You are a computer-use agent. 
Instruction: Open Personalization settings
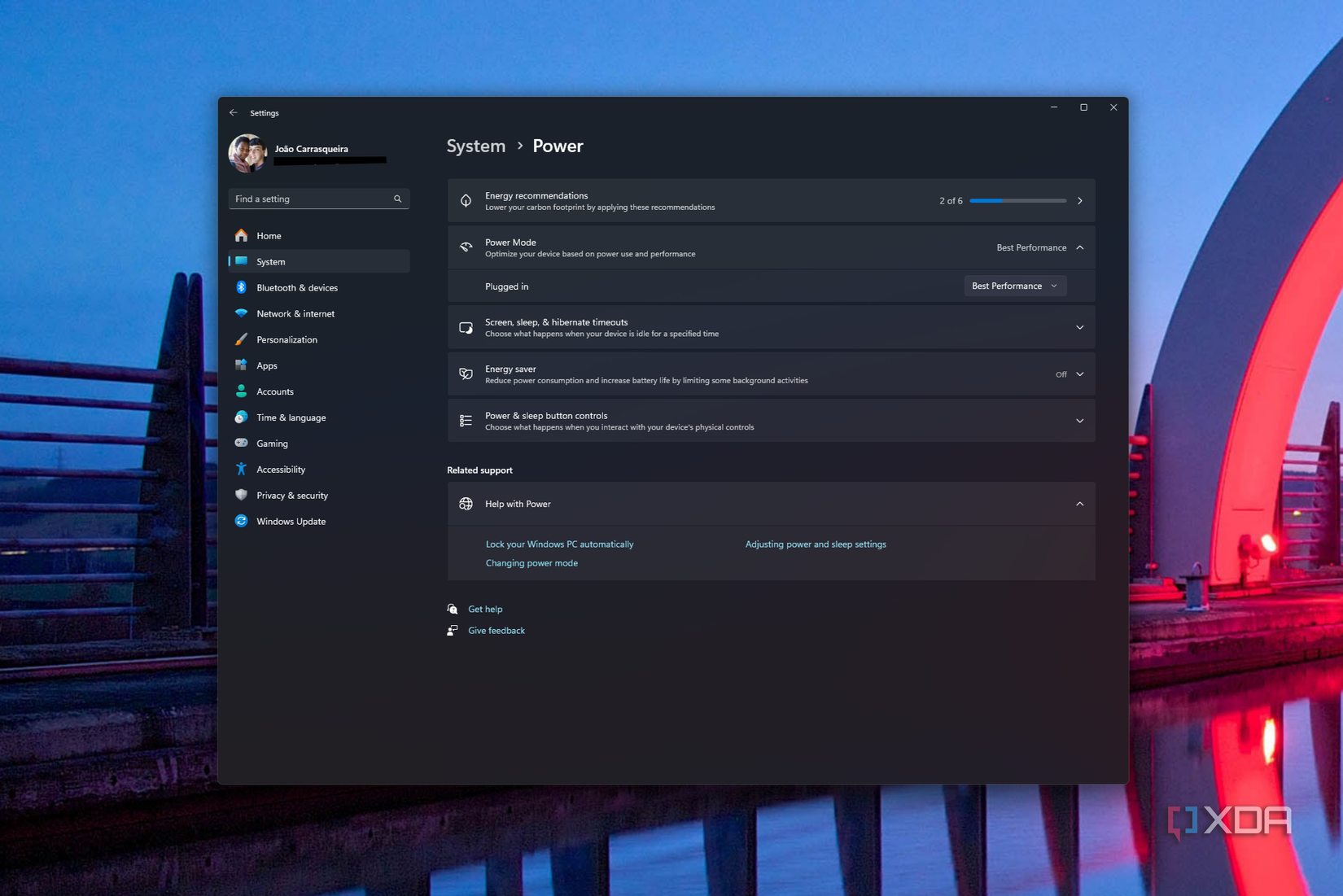point(287,339)
